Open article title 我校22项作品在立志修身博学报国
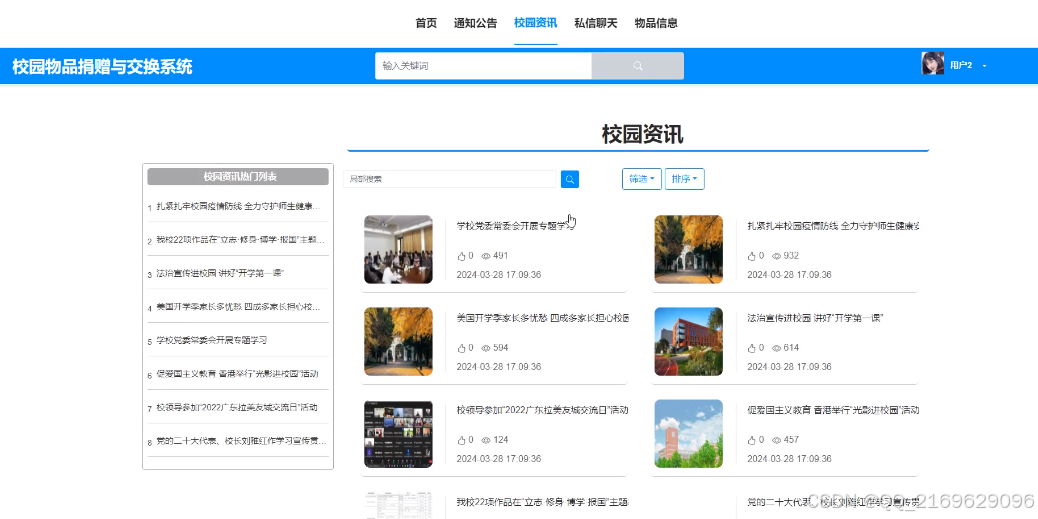Screen dimensions: 1038x519 pos(542,502)
